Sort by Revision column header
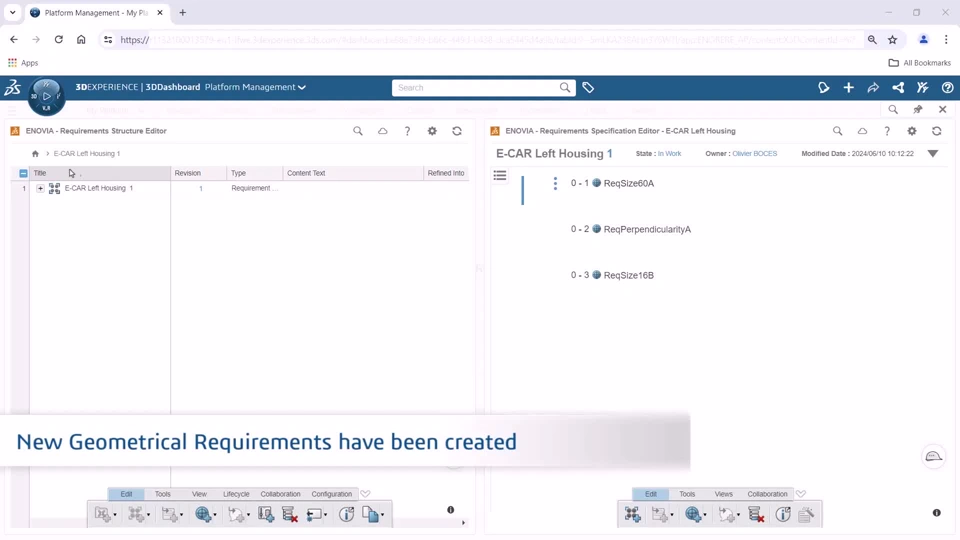Screen dimensions: 960x540 pos(198,173)
